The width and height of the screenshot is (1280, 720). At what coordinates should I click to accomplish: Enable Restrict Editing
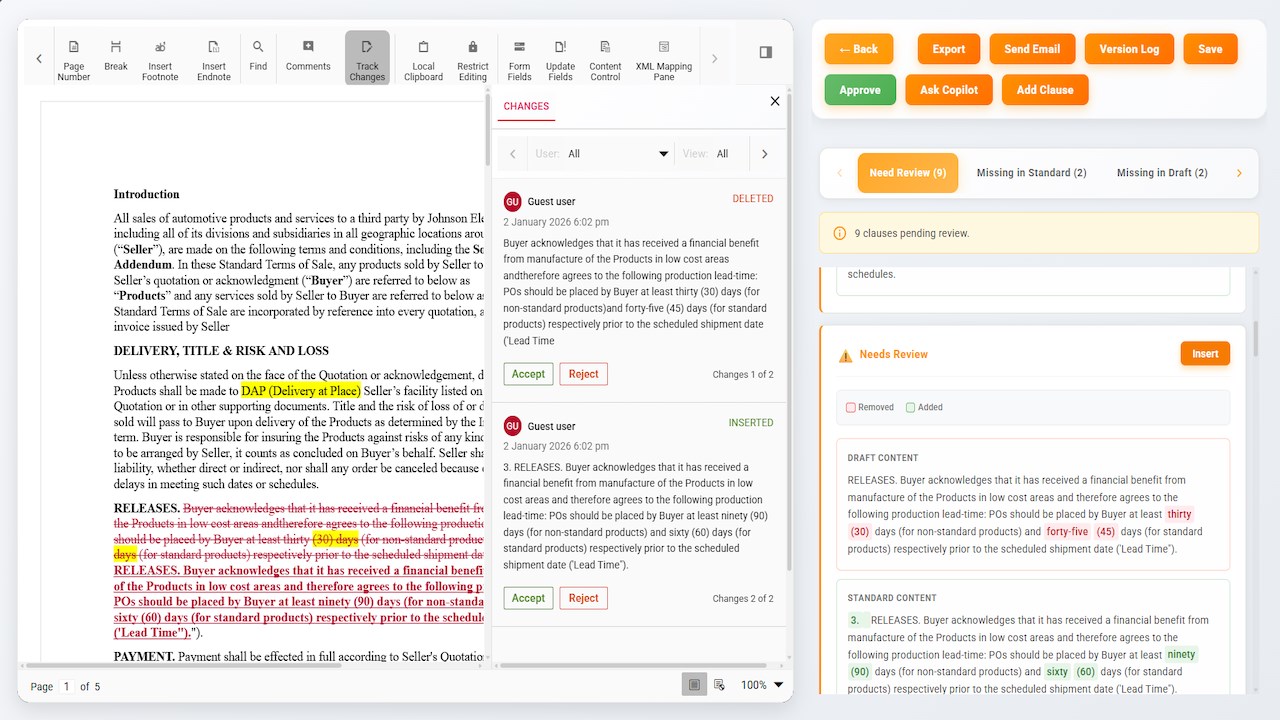click(473, 60)
